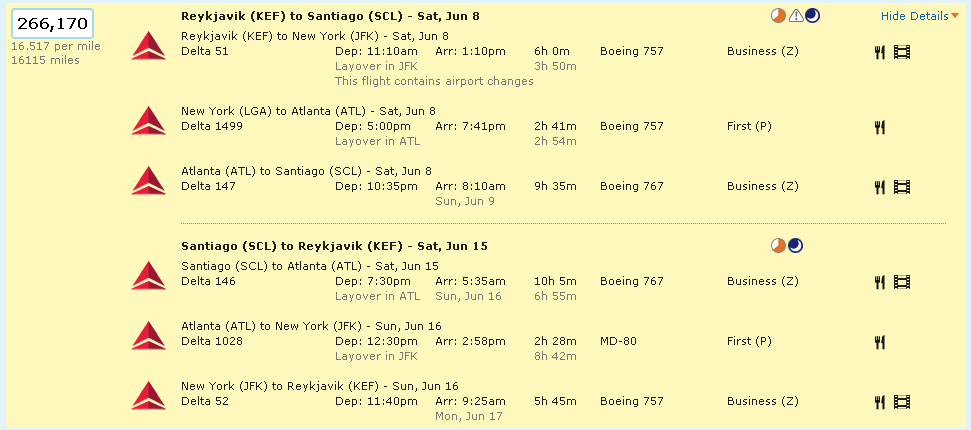
Task: Click the 266,170 price box
Action: coord(51,23)
